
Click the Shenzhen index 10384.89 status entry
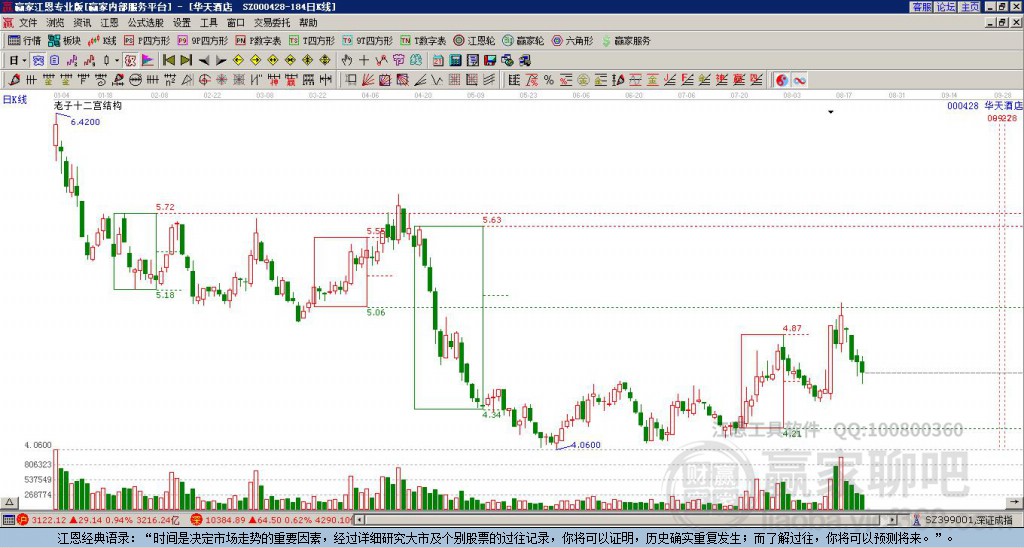coord(271,521)
